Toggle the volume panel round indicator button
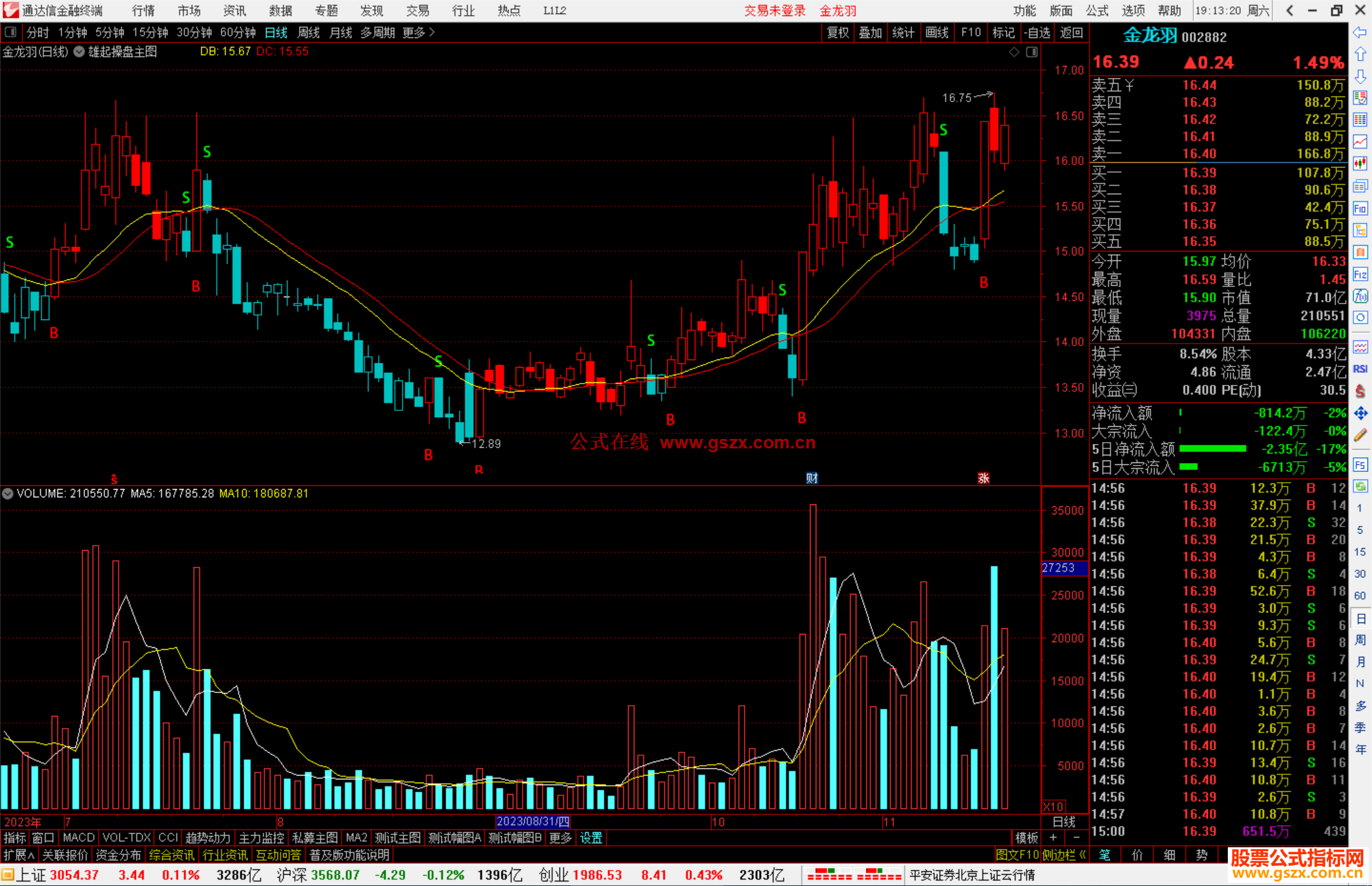 tap(8, 493)
